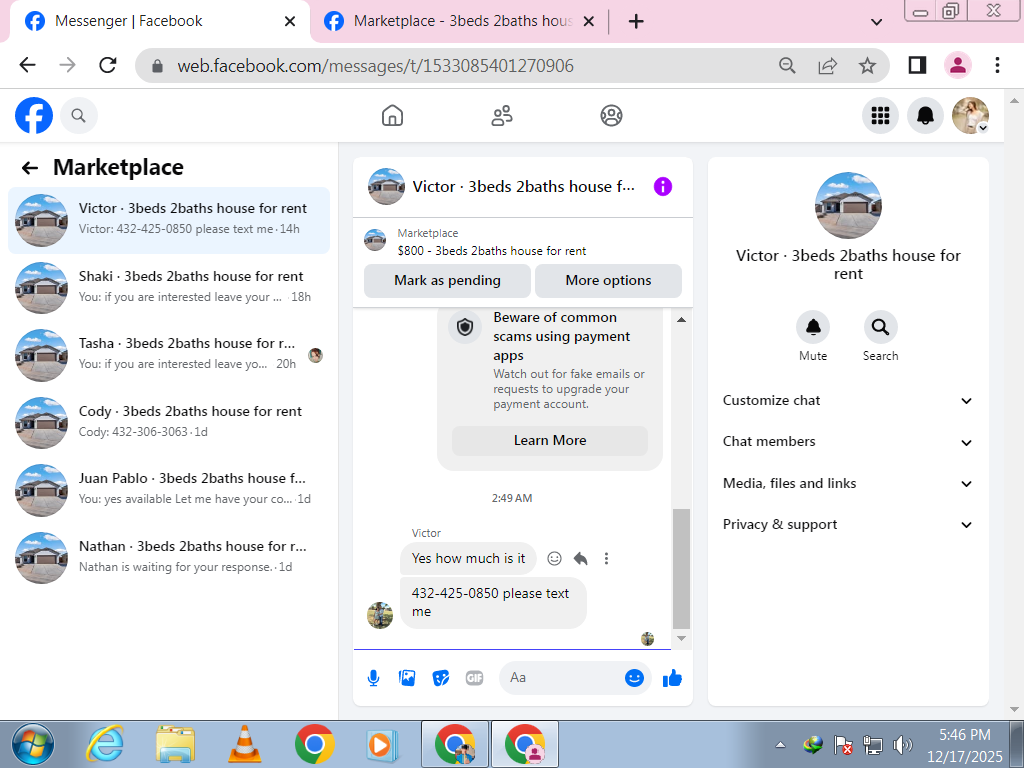The width and height of the screenshot is (1024, 768).
Task: Click Mark as pending button
Action: click(x=447, y=281)
